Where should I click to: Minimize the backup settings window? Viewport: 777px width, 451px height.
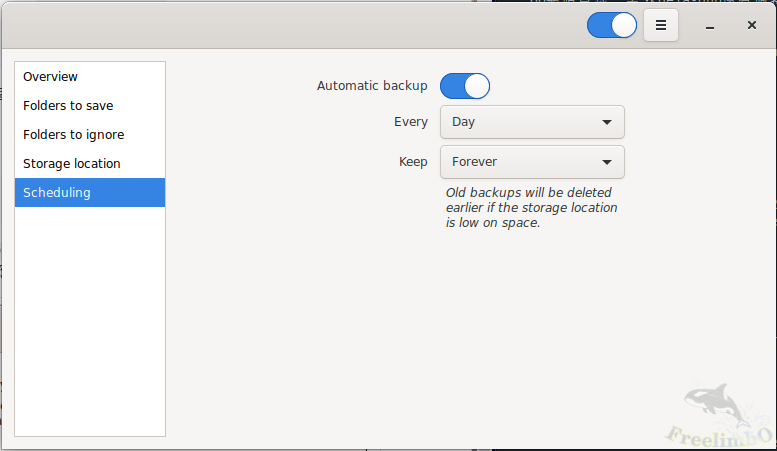point(709,25)
